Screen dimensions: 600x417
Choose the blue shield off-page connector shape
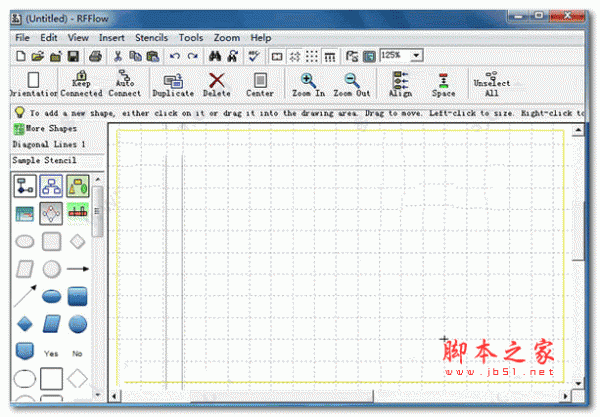(25, 351)
